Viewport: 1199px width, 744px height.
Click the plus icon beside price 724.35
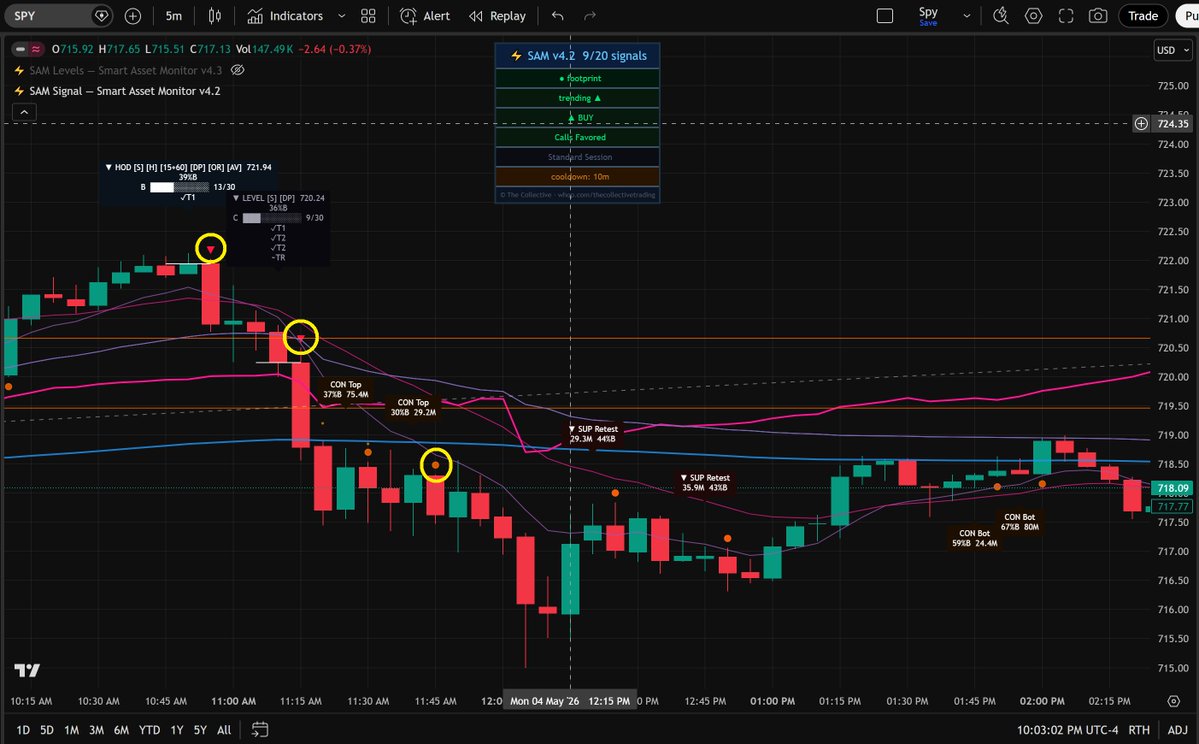coord(1141,123)
